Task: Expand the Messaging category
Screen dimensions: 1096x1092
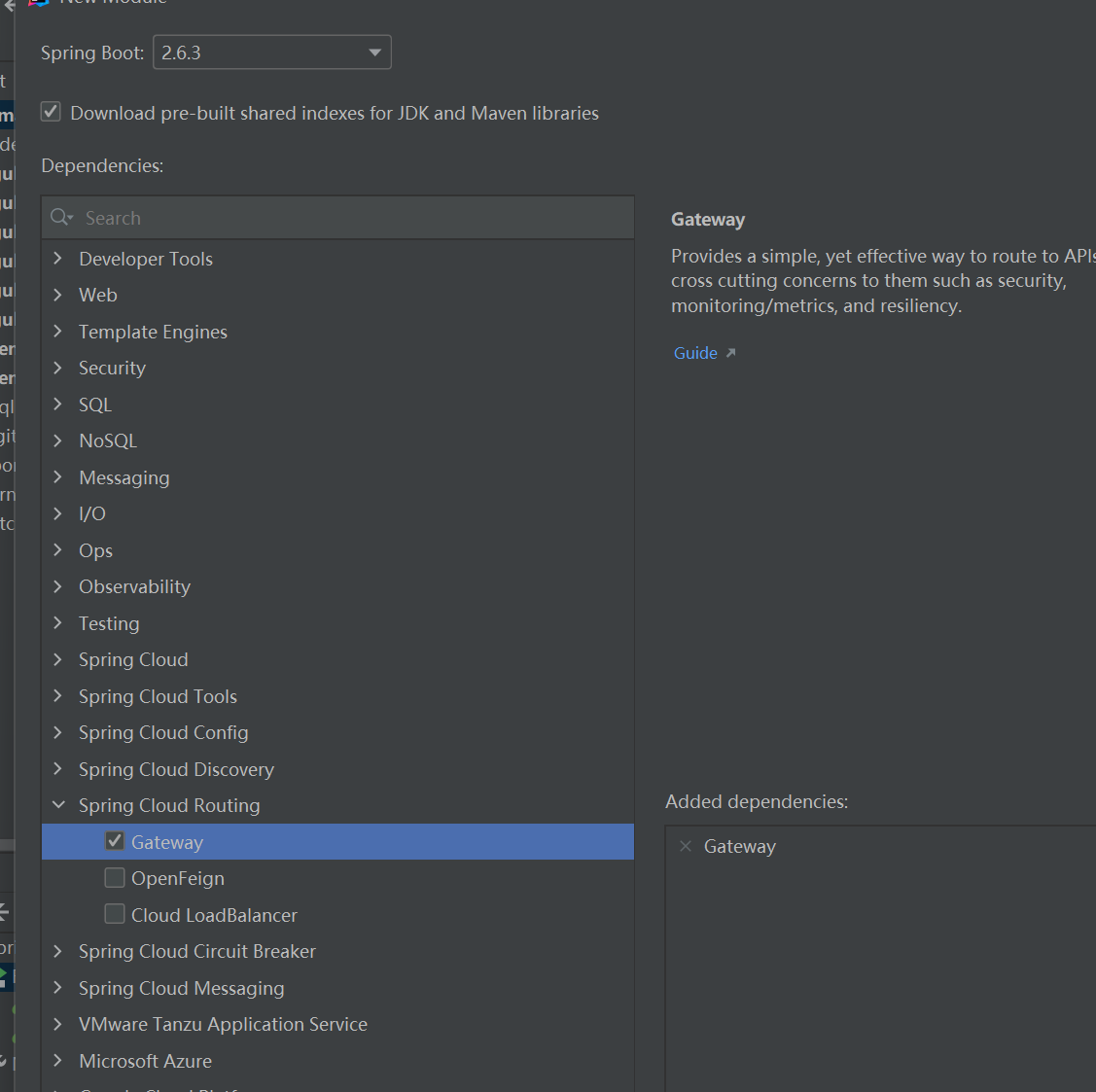Action: pyautogui.click(x=58, y=476)
